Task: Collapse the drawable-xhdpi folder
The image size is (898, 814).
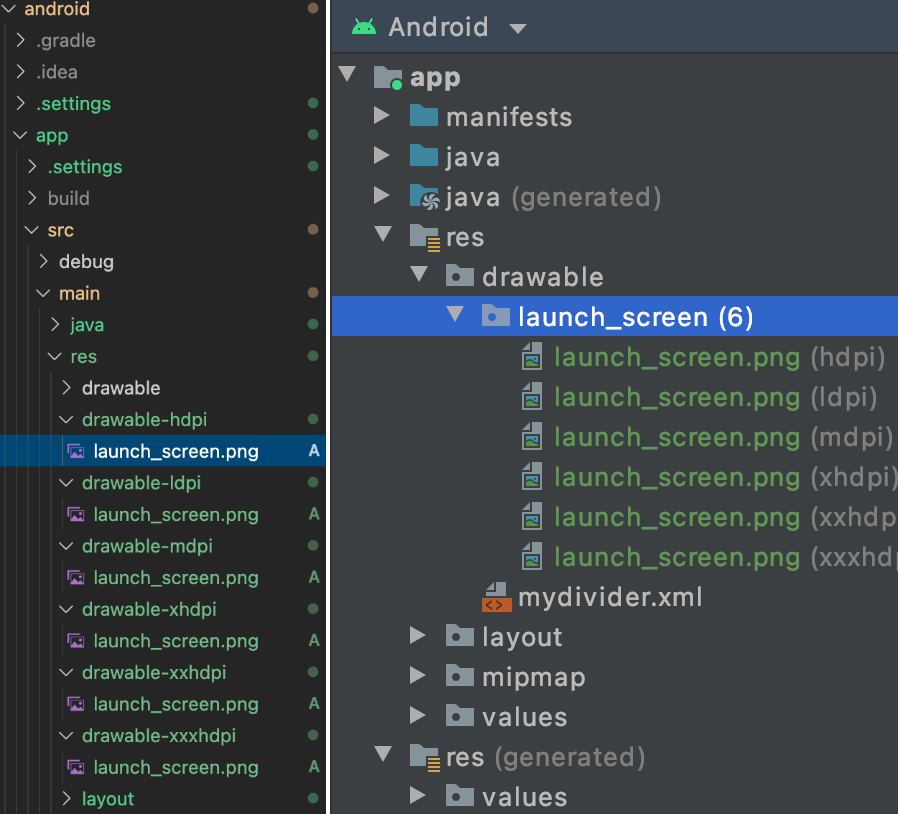Action: pyautogui.click(x=66, y=609)
